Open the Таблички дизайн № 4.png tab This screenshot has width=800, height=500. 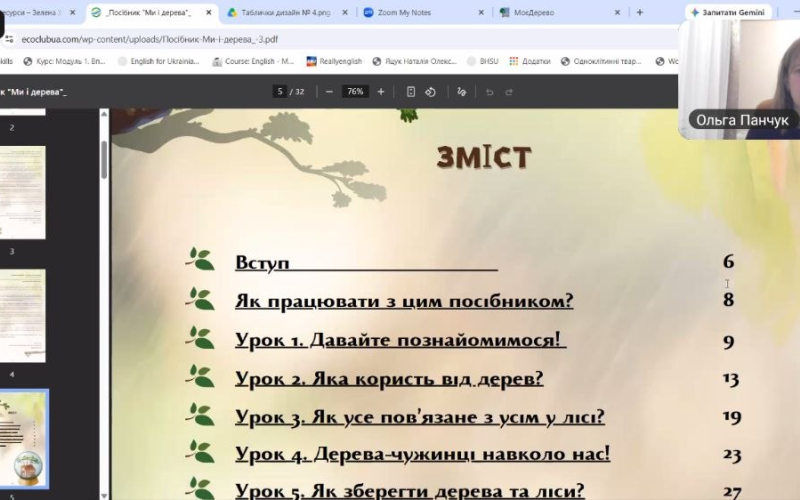tap(286, 12)
